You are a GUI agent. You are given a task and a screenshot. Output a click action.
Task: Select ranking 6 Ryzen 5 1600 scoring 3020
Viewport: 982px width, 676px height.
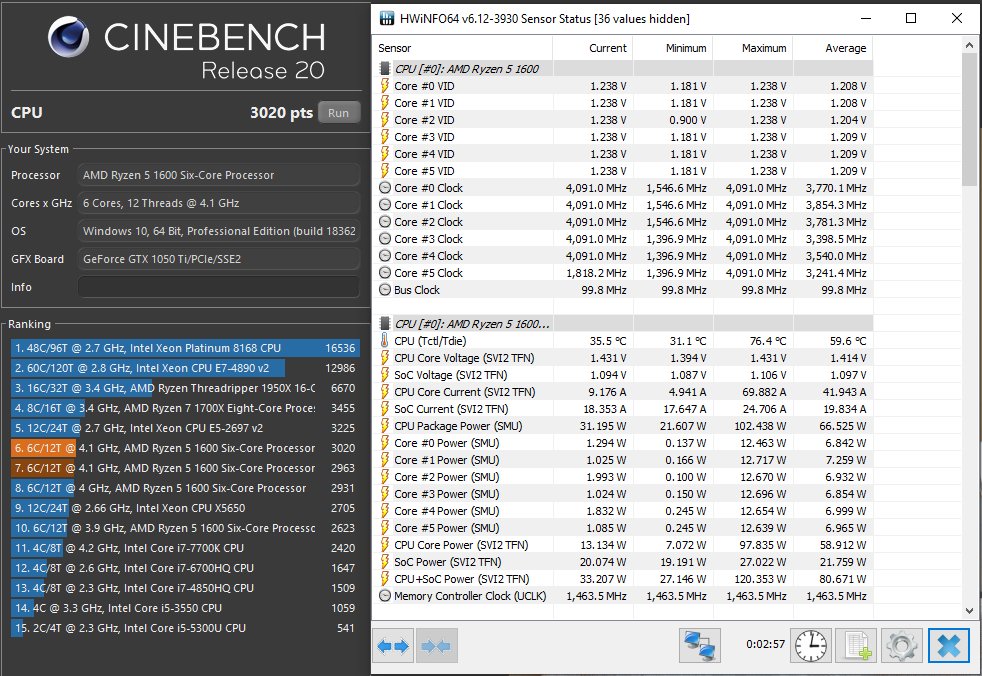click(x=185, y=448)
